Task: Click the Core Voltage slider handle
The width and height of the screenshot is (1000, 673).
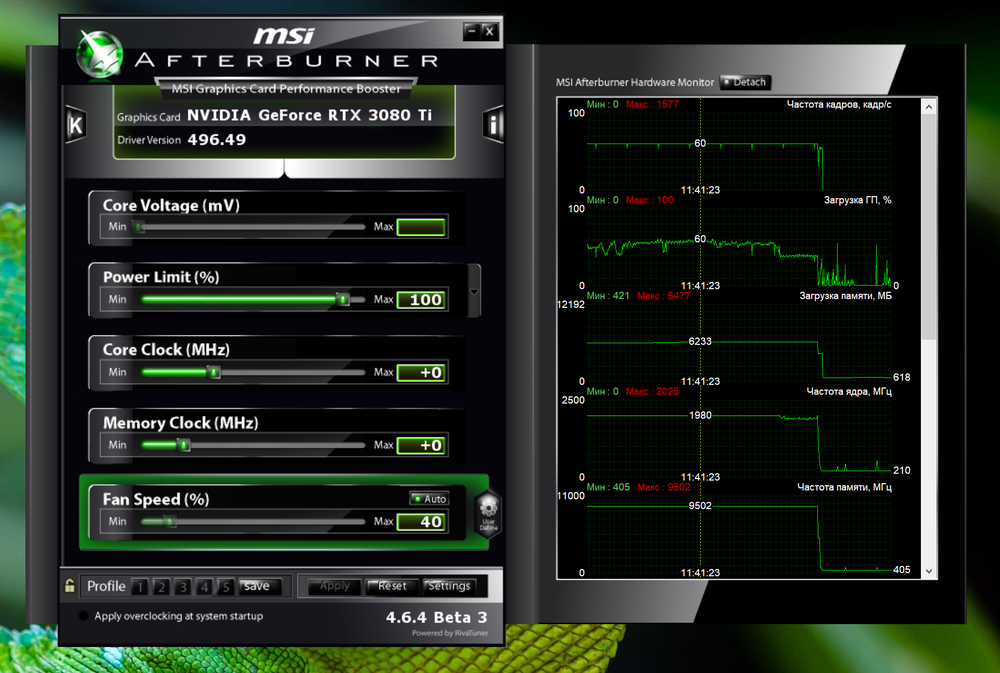Action: [x=138, y=226]
